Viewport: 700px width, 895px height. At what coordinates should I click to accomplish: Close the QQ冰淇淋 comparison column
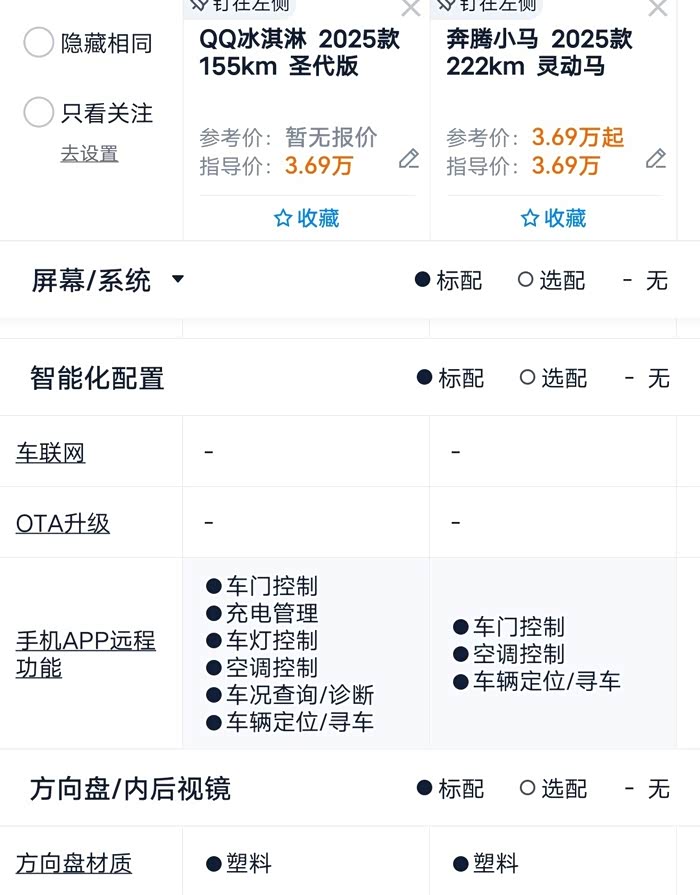410,8
